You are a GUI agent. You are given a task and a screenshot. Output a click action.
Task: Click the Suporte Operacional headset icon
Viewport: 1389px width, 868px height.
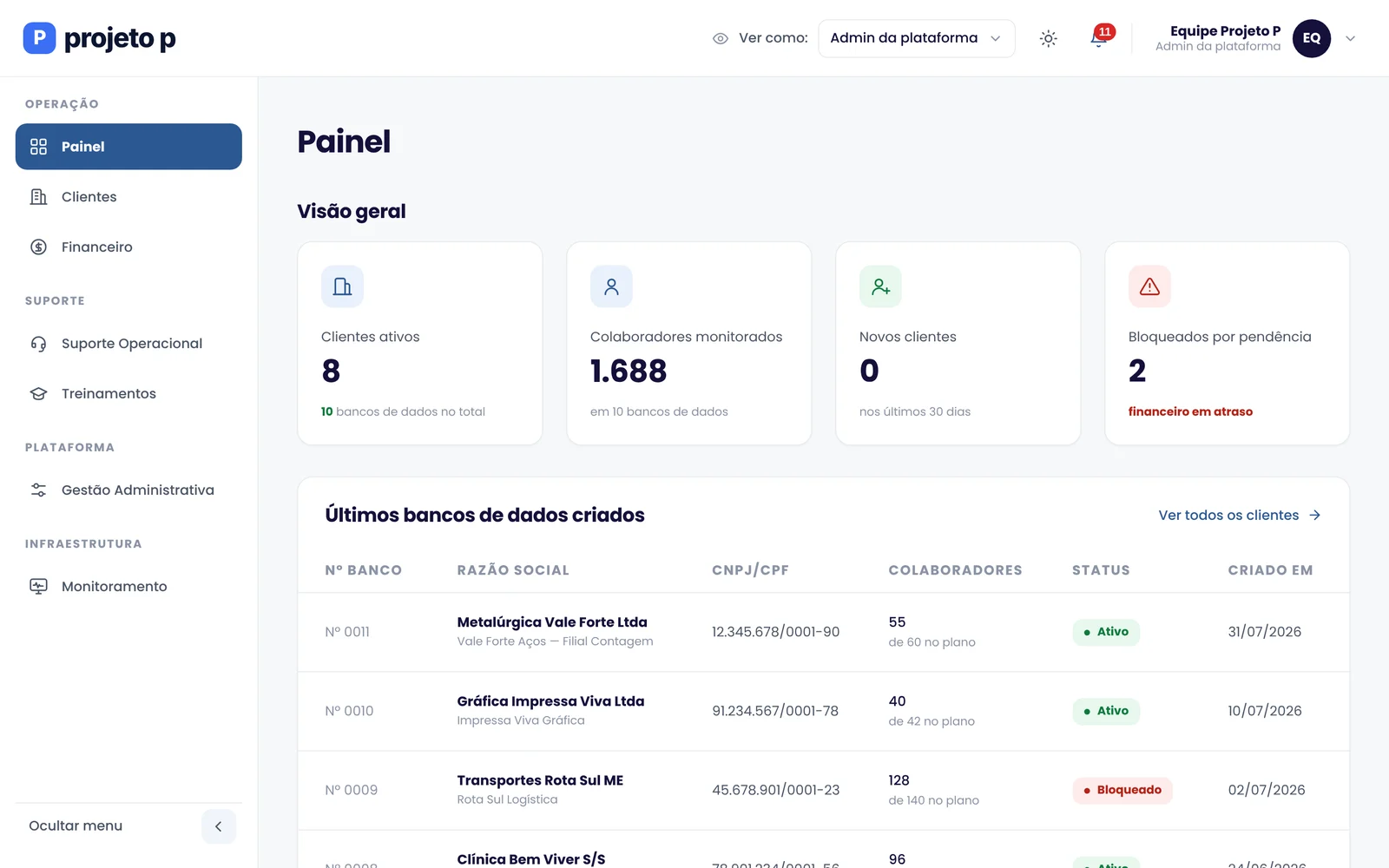pyautogui.click(x=38, y=344)
